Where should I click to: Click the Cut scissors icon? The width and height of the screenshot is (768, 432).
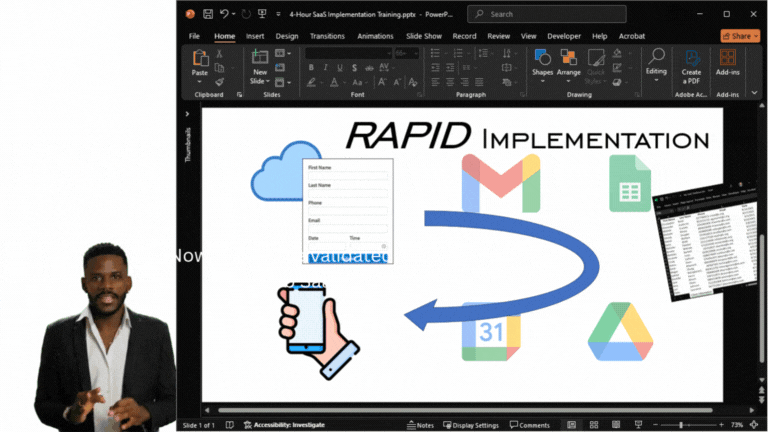(219, 53)
